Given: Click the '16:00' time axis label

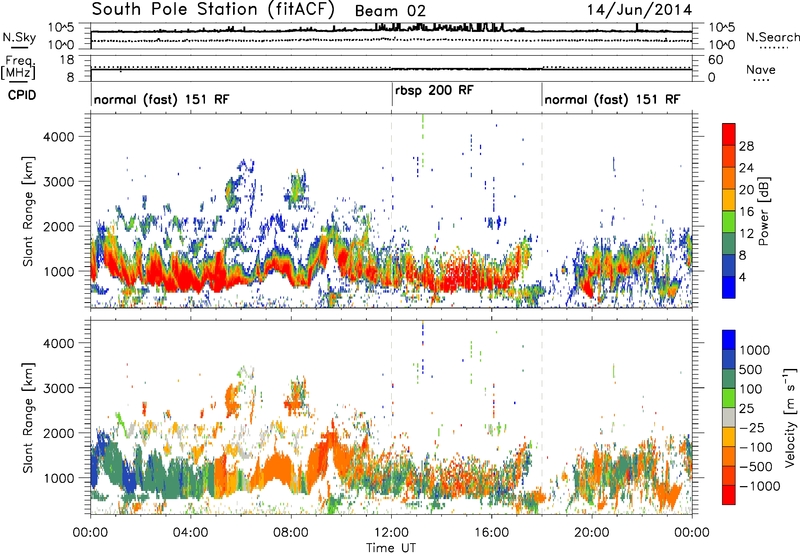Looking at the screenshot, I should [x=491, y=533].
